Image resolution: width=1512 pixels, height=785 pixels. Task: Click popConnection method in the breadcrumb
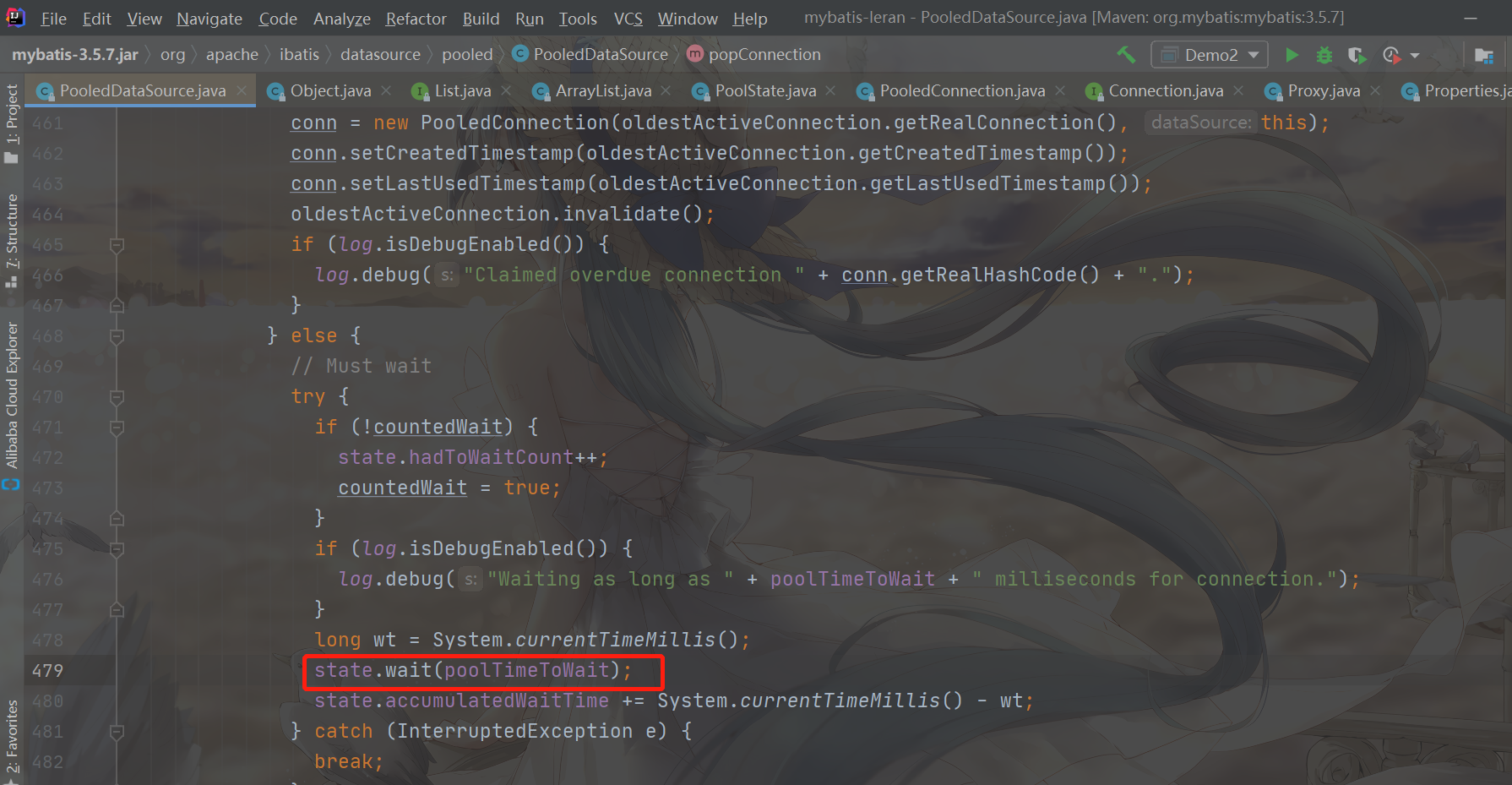point(754,55)
